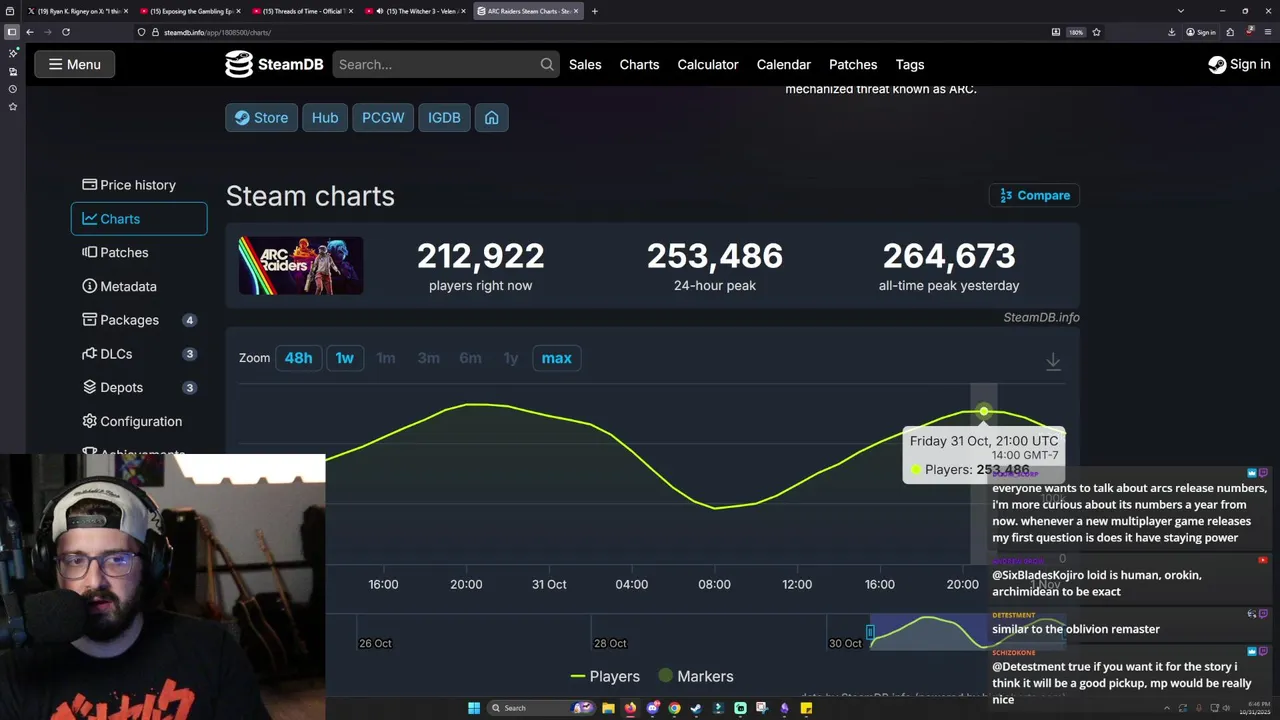Sign in through Steam on SteamDB
Screen dimensions: 1280x720
click(1239, 64)
